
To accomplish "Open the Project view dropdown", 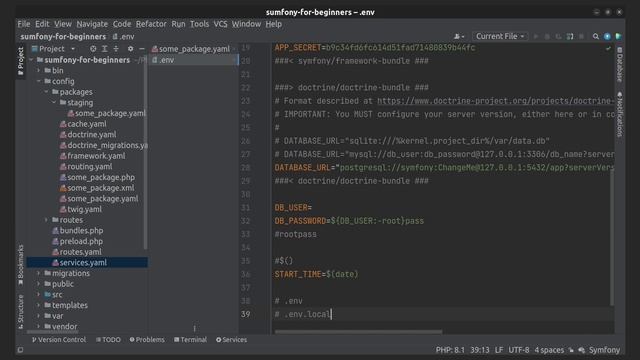I will tap(53, 49).
